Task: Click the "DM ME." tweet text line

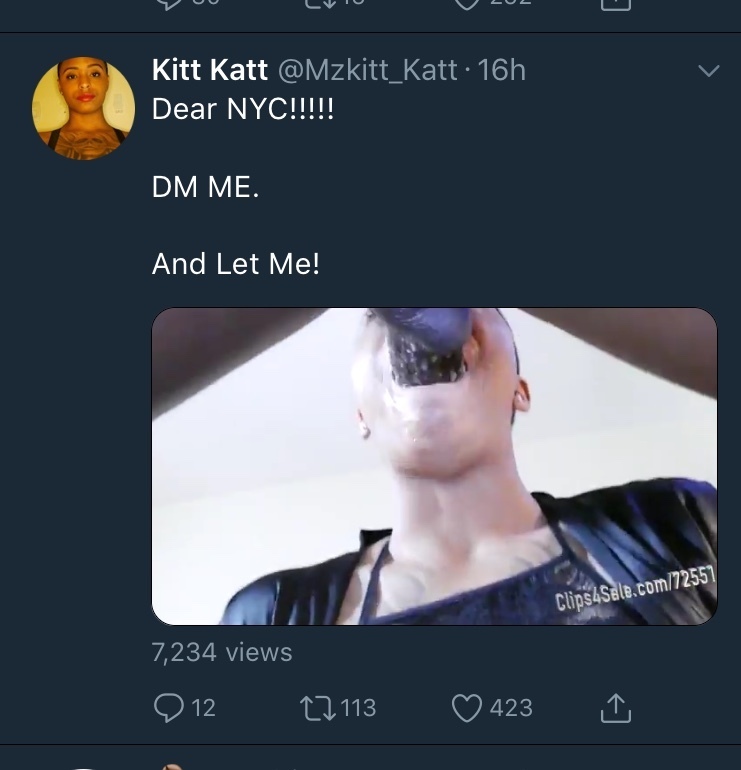Action: pyautogui.click(x=205, y=187)
